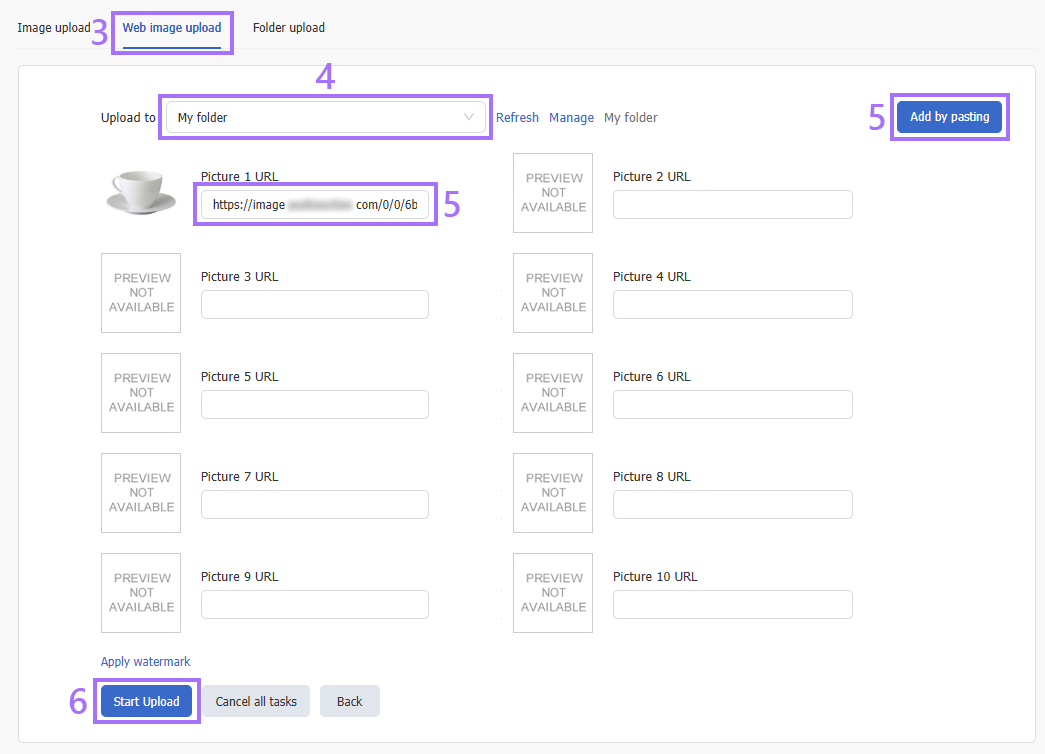1045x754 pixels.
Task: Focus the Picture 6 URL input
Action: (732, 405)
